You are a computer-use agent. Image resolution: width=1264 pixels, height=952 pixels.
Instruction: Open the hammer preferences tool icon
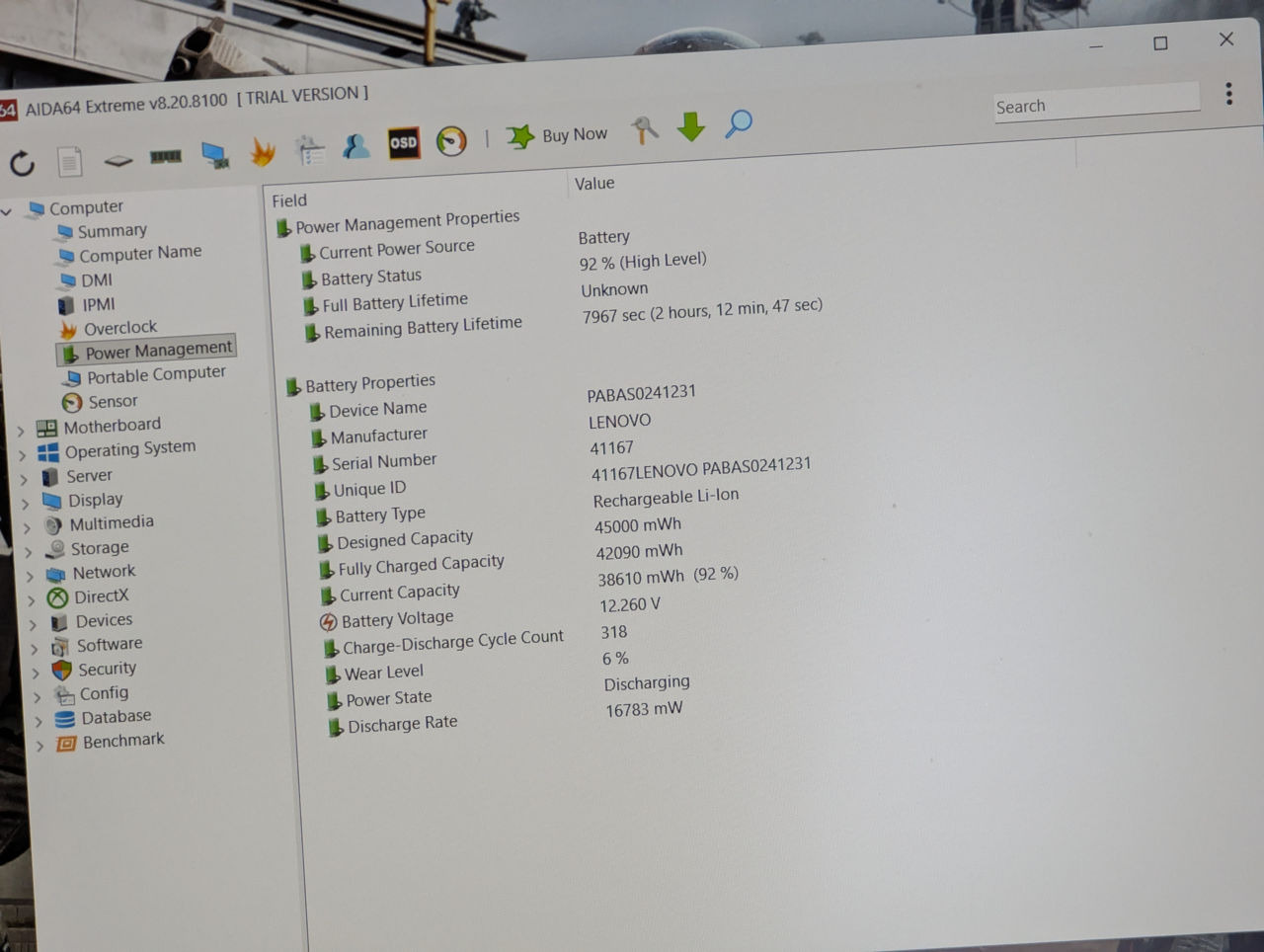tap(645, 129)
